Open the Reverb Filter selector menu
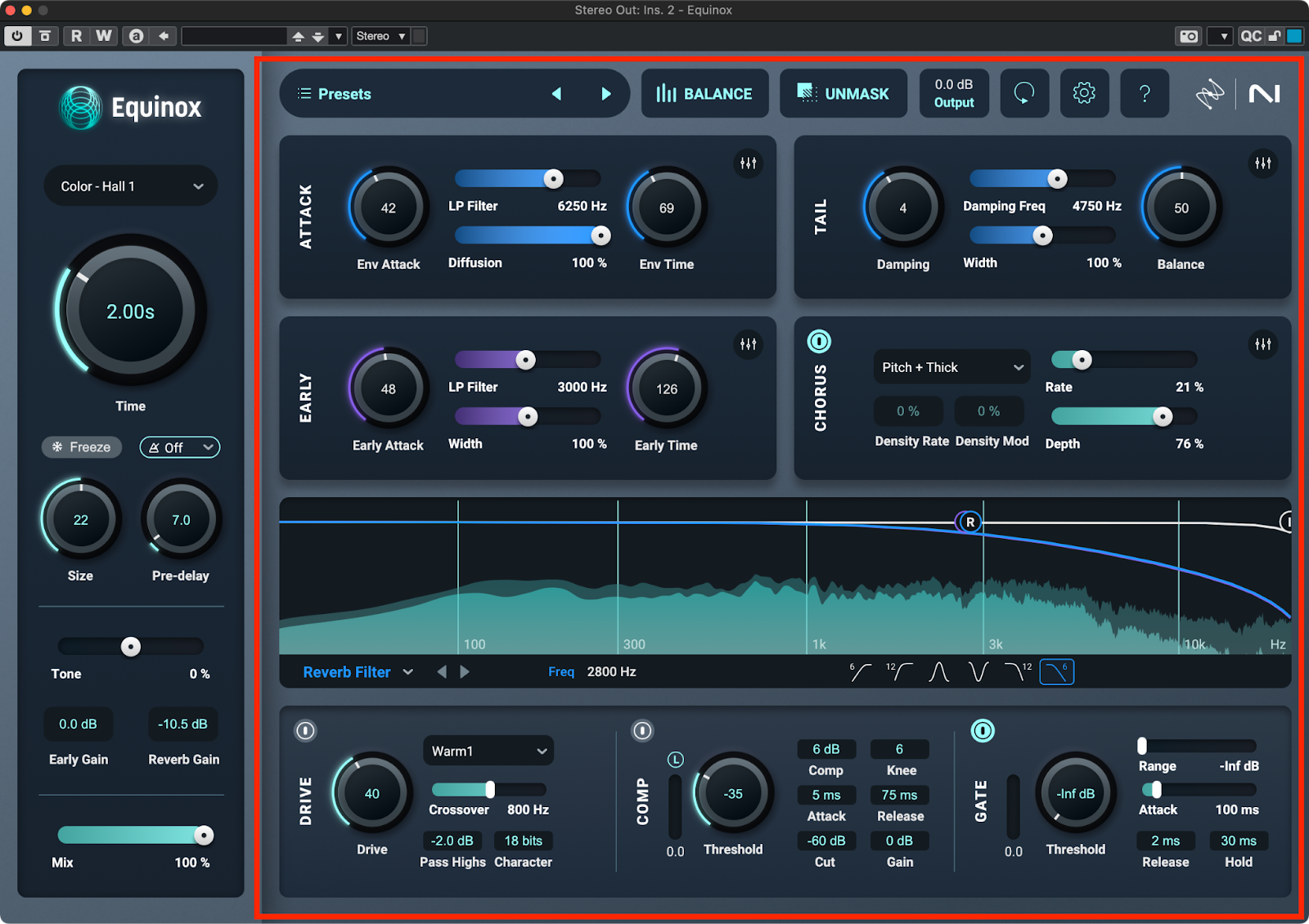1309x924 pixels. tap(358, 672)
